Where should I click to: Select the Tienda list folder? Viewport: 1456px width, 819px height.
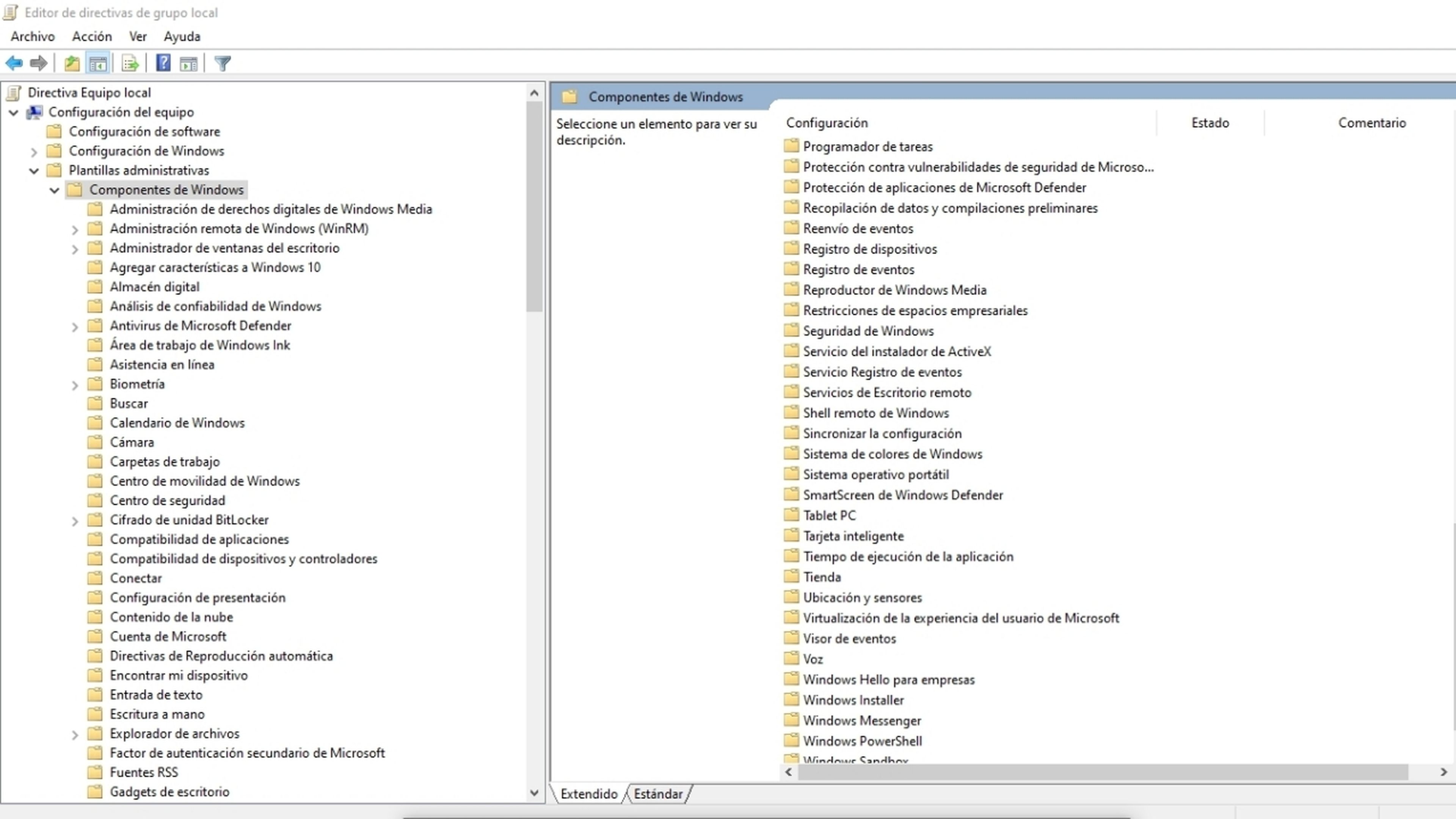(x=822, y=577)
